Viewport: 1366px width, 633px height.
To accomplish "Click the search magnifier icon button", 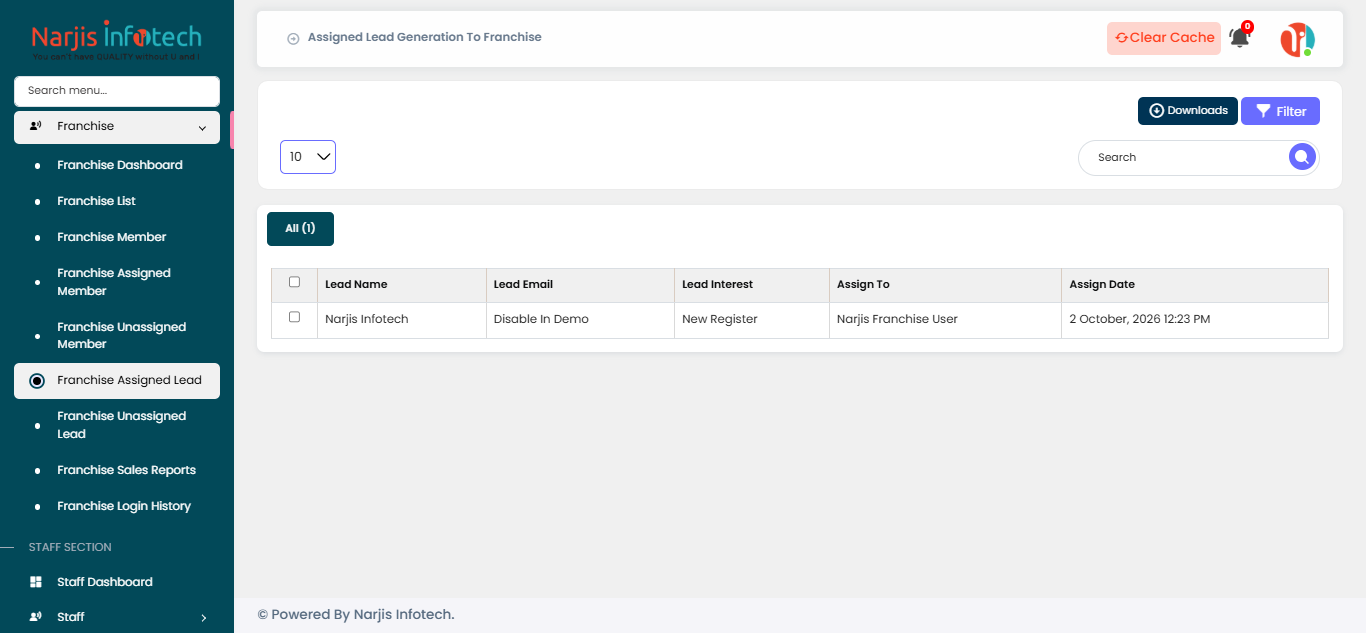I will (1301, 157).
